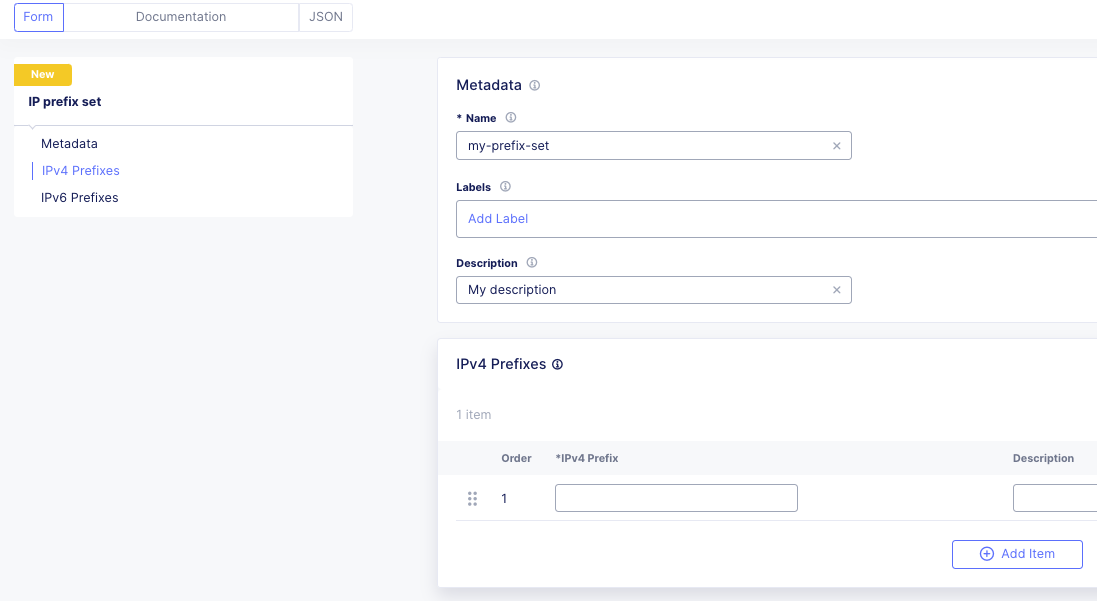Focus the IPv4 Prefix input for row 1
Screen dimensions: 1097x601
tap(676, 497)
